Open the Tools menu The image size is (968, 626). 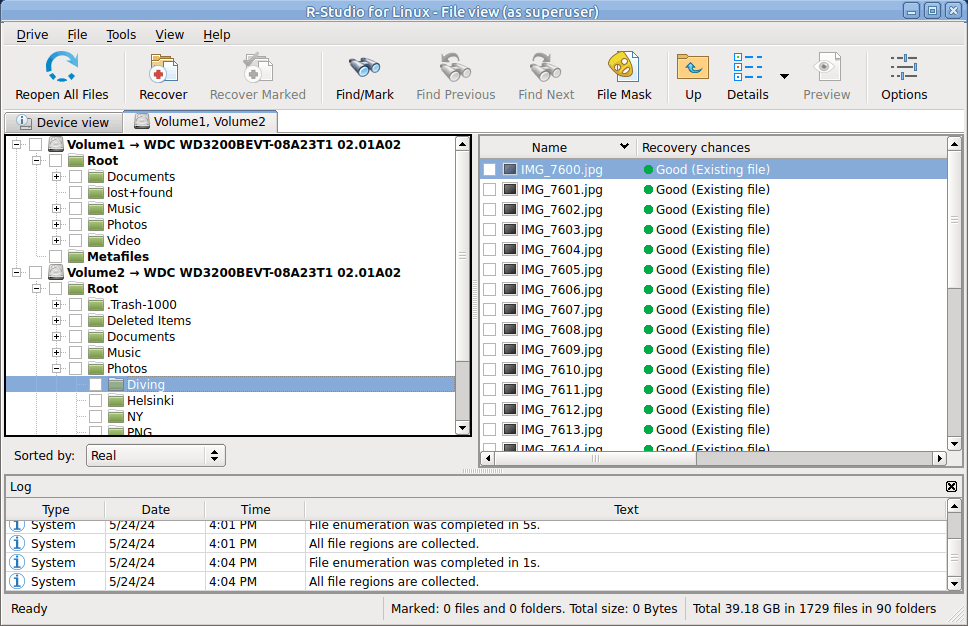[121, 35]
